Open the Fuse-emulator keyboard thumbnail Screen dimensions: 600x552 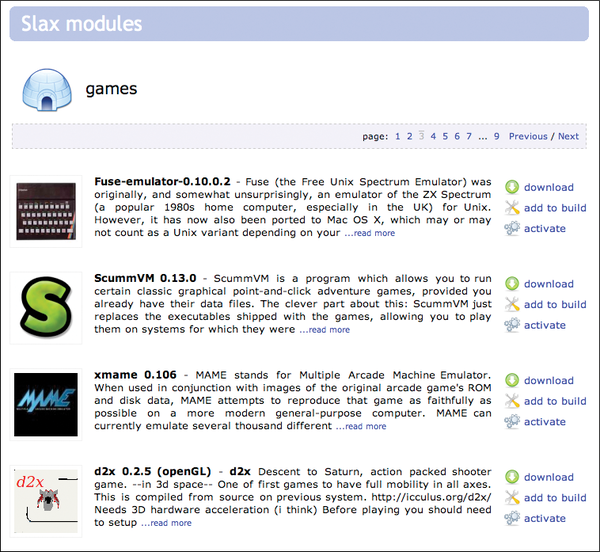(46, 212)
